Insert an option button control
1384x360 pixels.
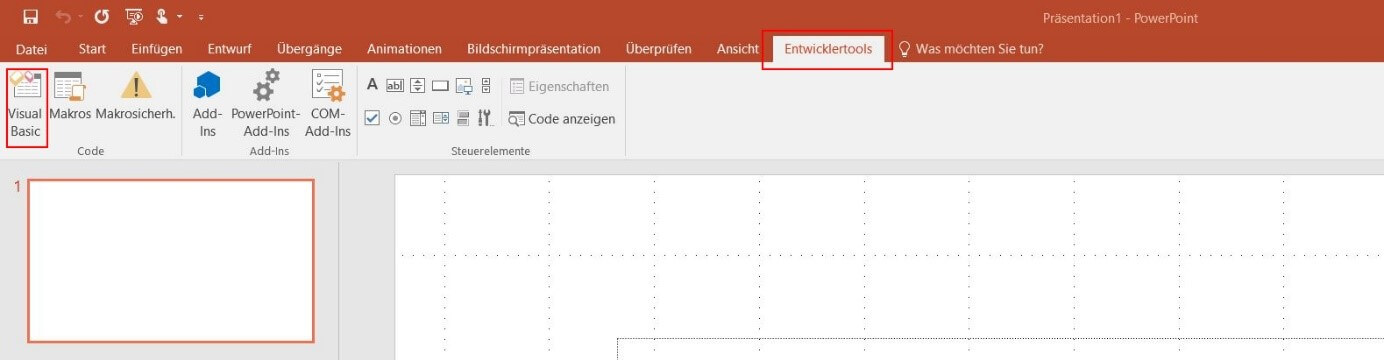(x=395, y=118)
